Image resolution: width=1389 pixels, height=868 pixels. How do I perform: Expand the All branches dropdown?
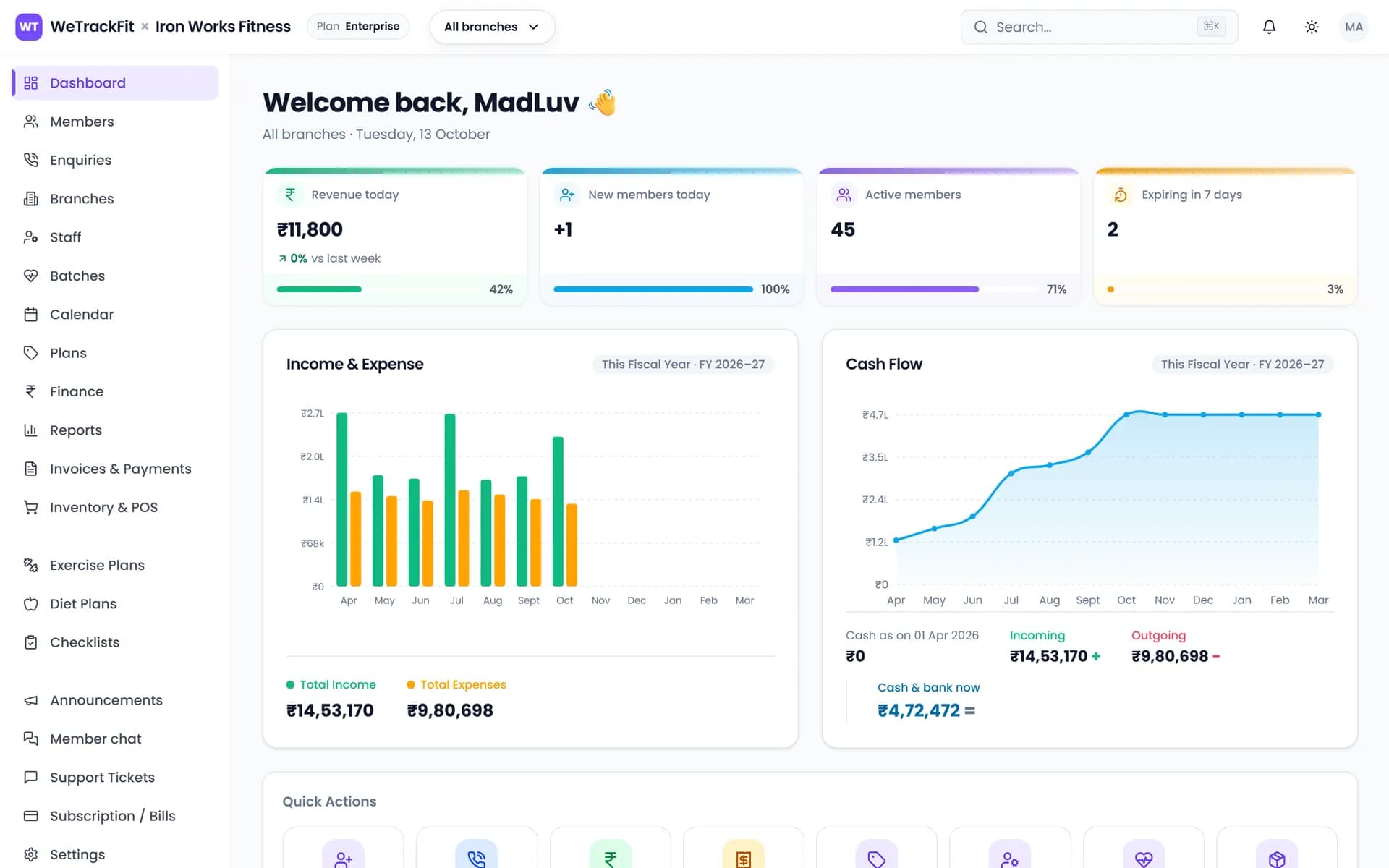click(492, 27)
